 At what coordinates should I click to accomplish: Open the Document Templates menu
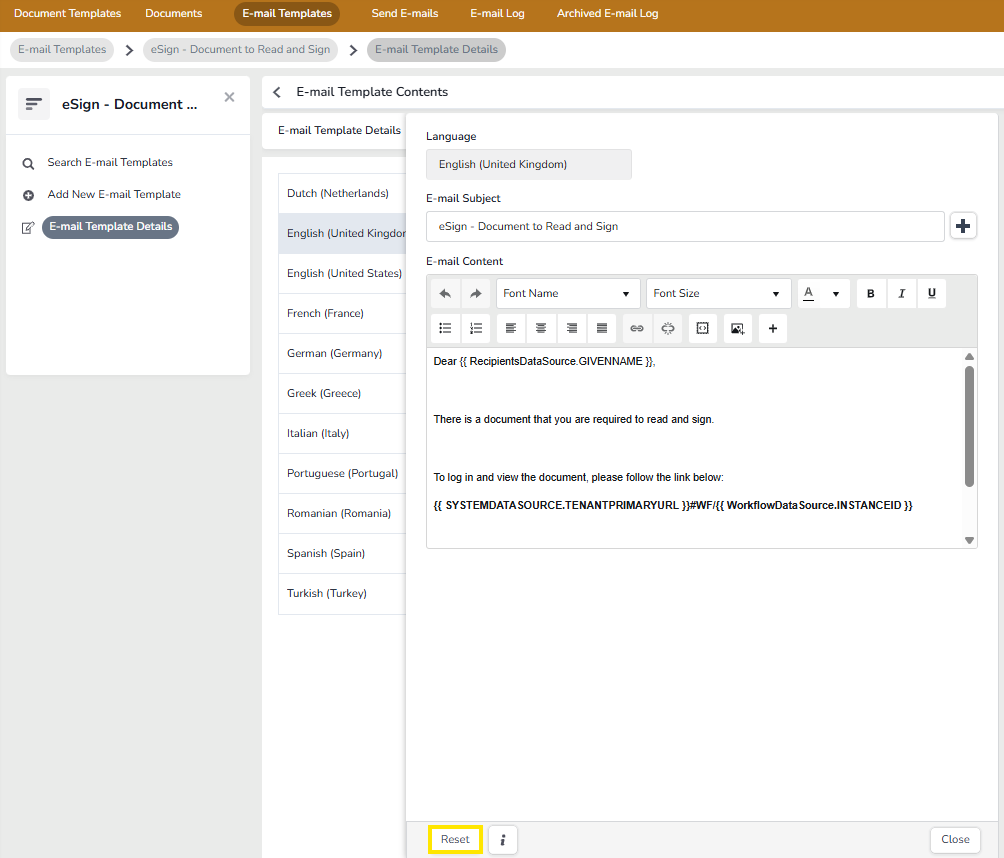(67, 13)
